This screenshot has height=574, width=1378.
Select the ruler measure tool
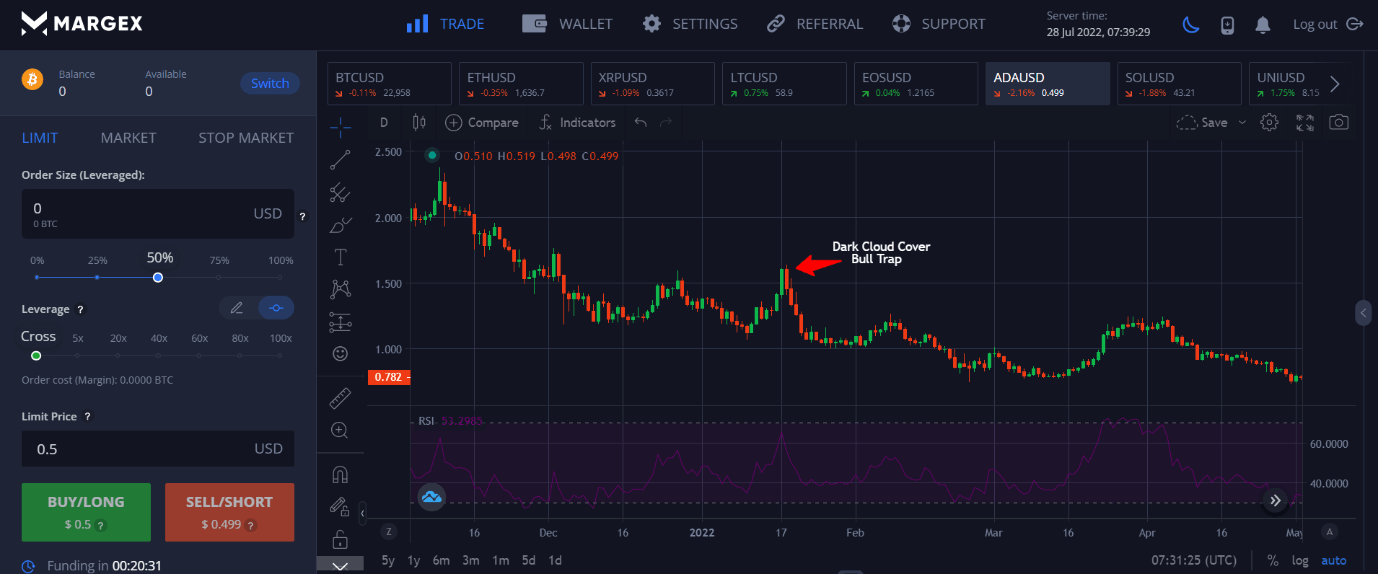click(x=341, y=398)
